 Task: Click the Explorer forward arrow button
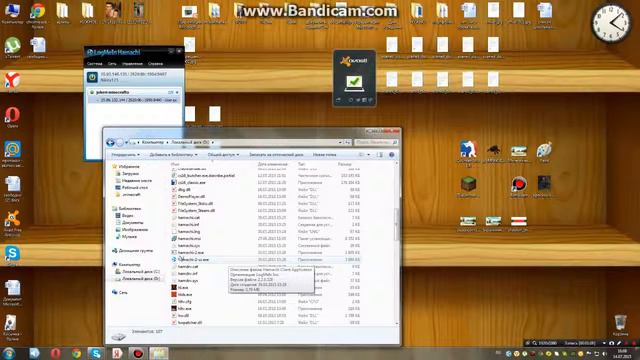120,142
